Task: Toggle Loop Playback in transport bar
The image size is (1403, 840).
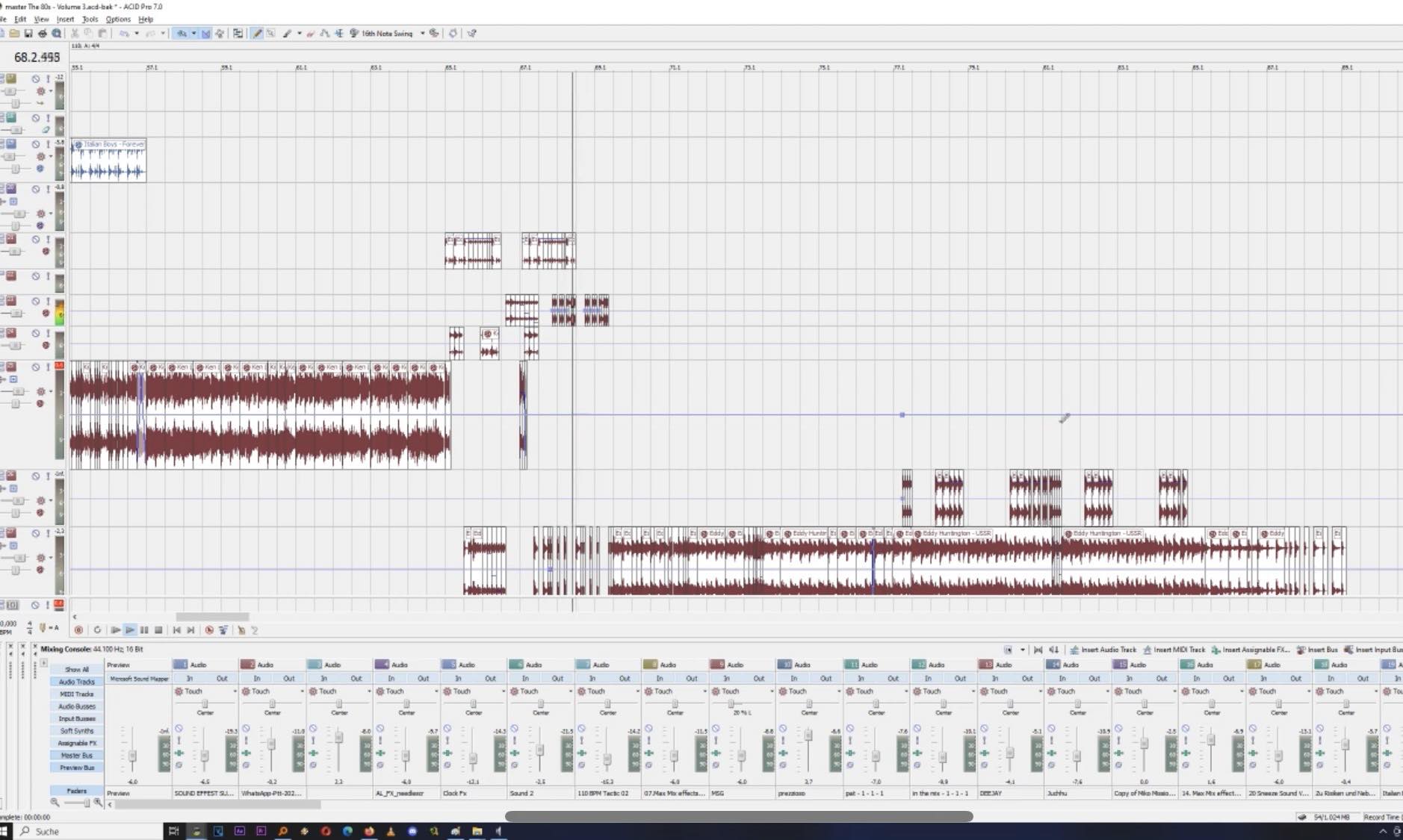Action: coord(97,630)
